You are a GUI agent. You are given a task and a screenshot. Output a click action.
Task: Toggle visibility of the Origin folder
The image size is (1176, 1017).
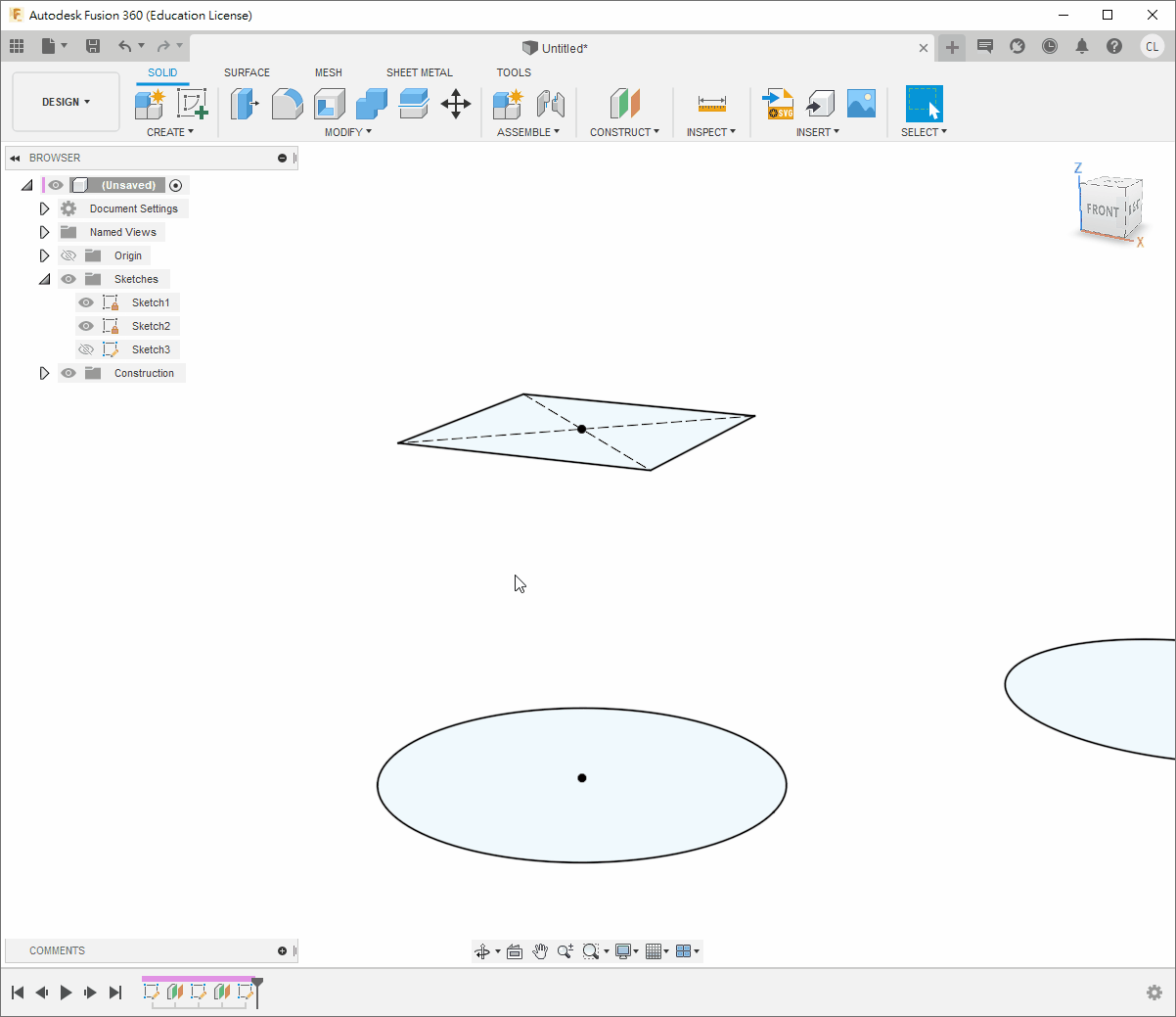coord(68,255)
